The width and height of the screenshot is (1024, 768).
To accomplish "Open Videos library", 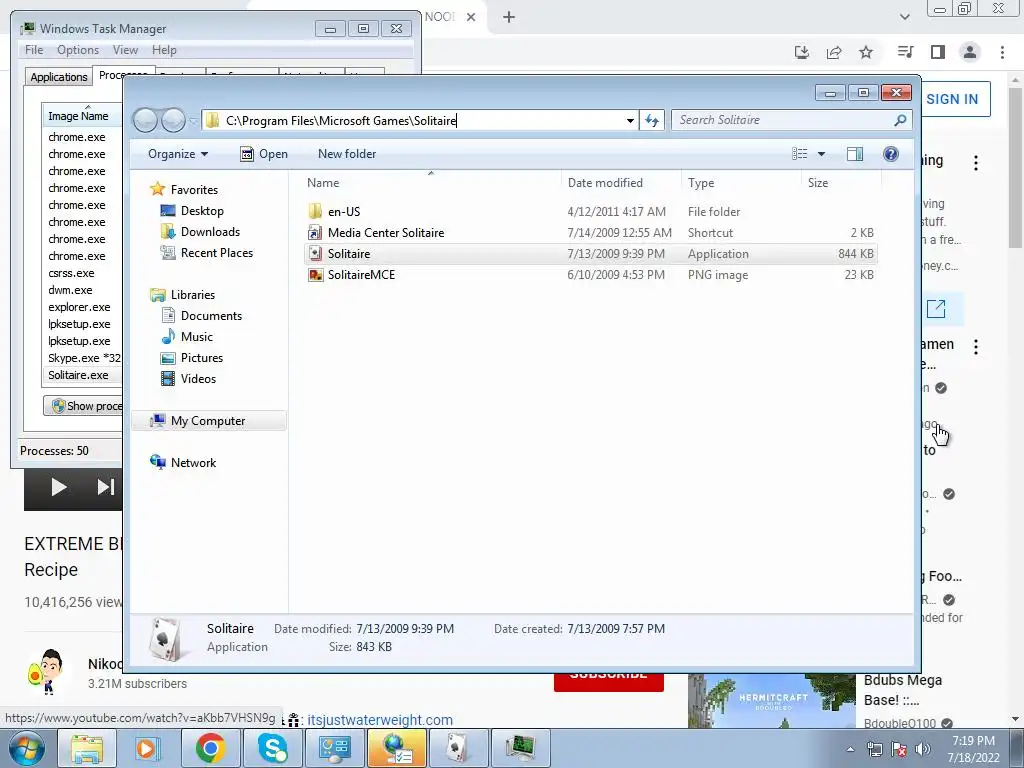I will (x=198, y=379).
